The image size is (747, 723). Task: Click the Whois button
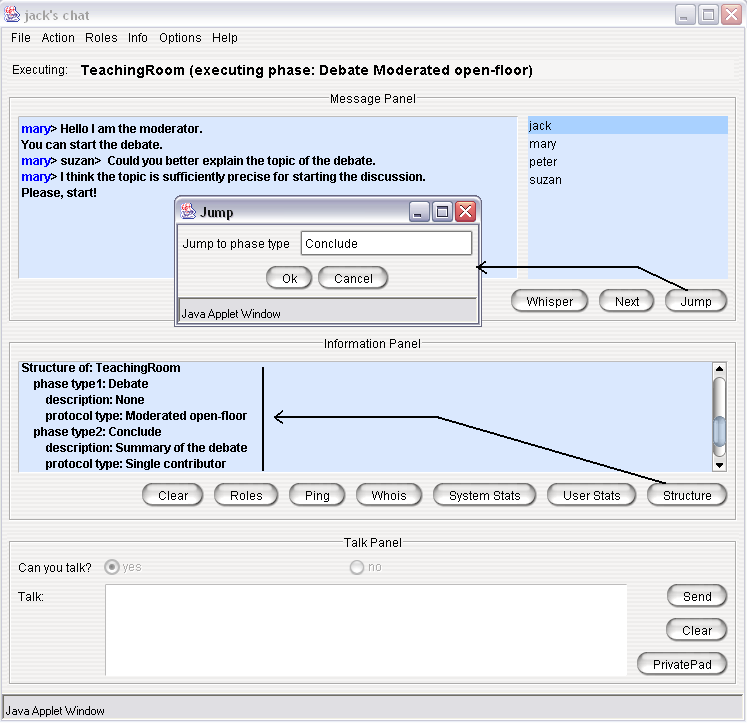(389, 495)
